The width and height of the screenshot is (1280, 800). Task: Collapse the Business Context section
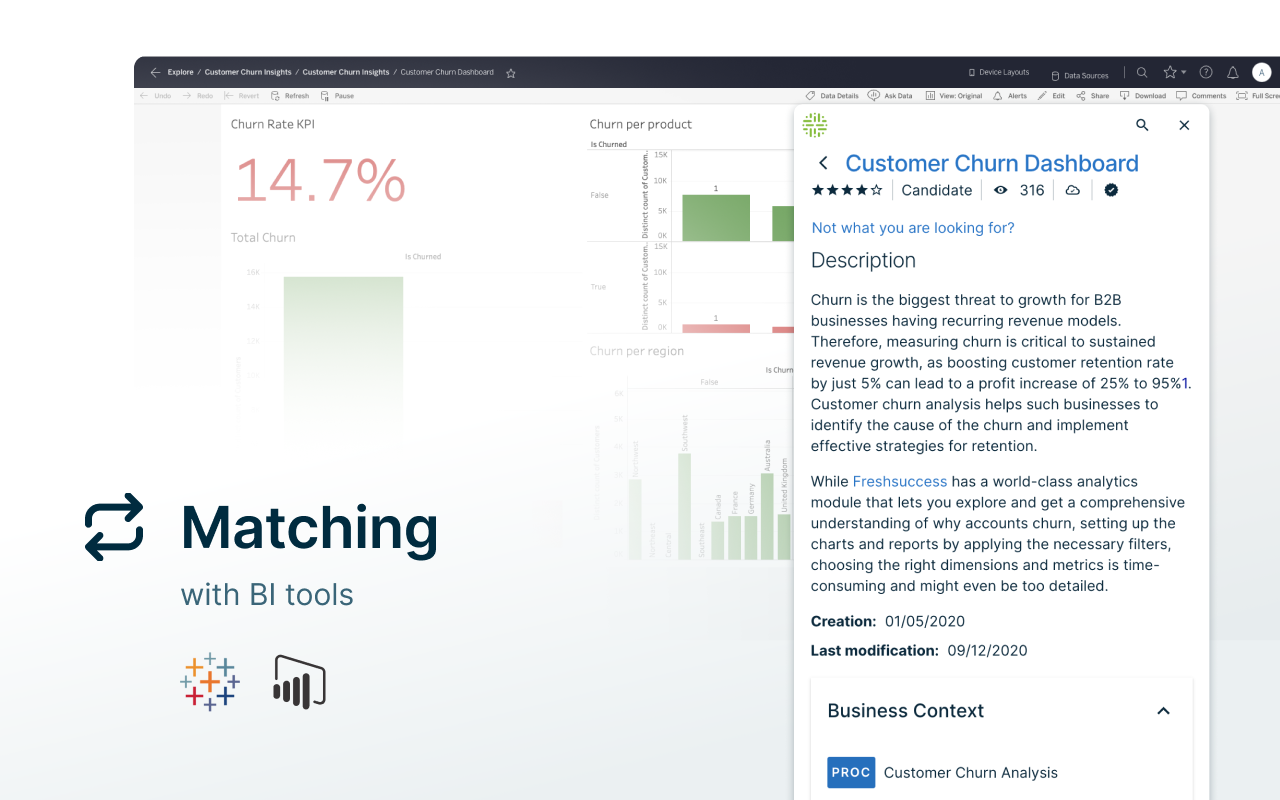tap(1163, 711)
